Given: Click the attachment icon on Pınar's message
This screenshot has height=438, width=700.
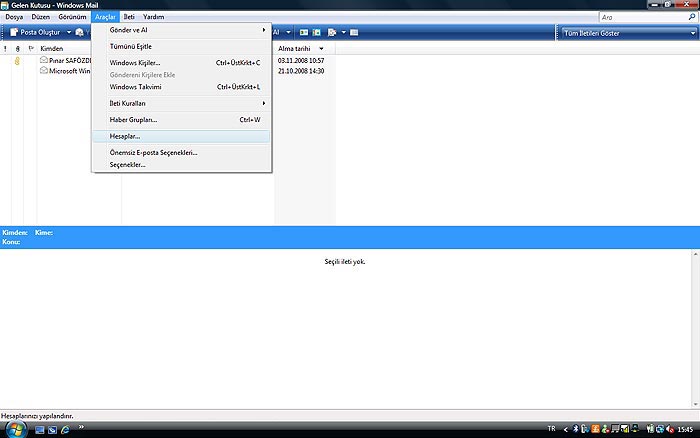Looking at the screenshot, I should [x=17, y=61].
